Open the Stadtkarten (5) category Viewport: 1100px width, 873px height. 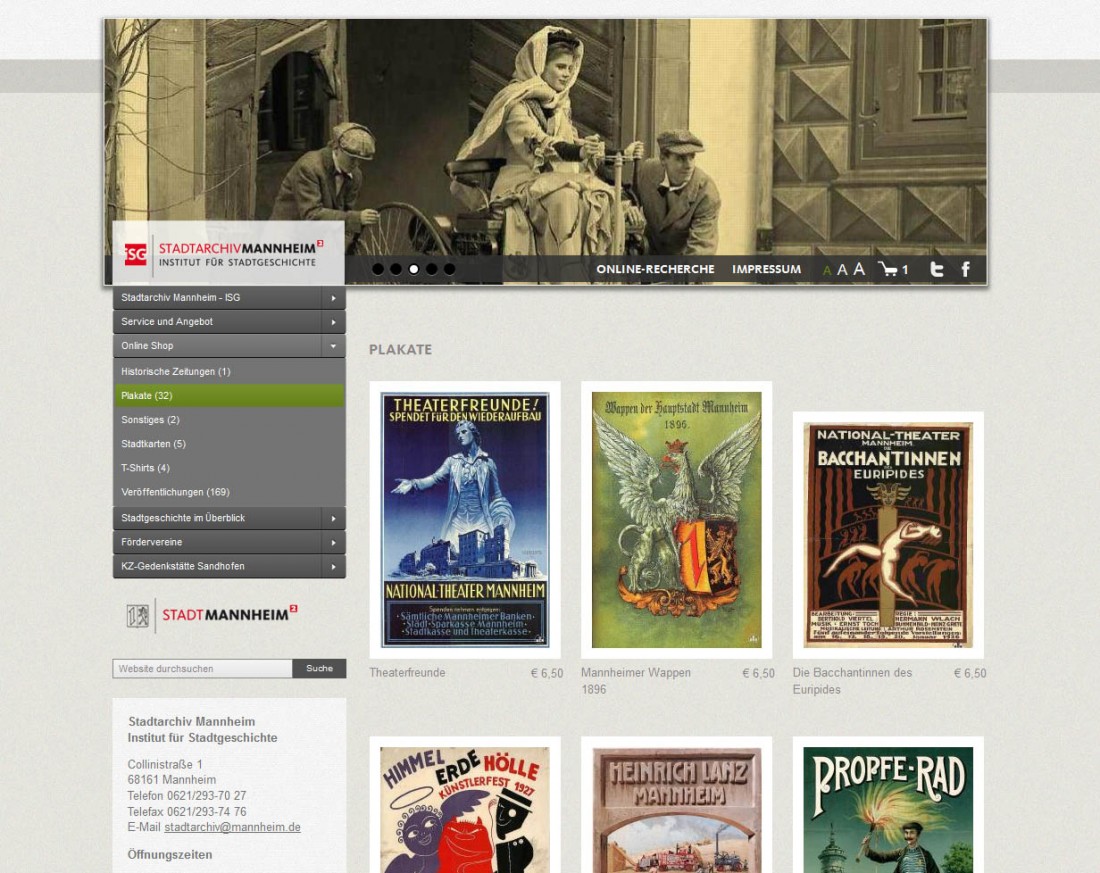pyautogui.click(x=154, y=444)
